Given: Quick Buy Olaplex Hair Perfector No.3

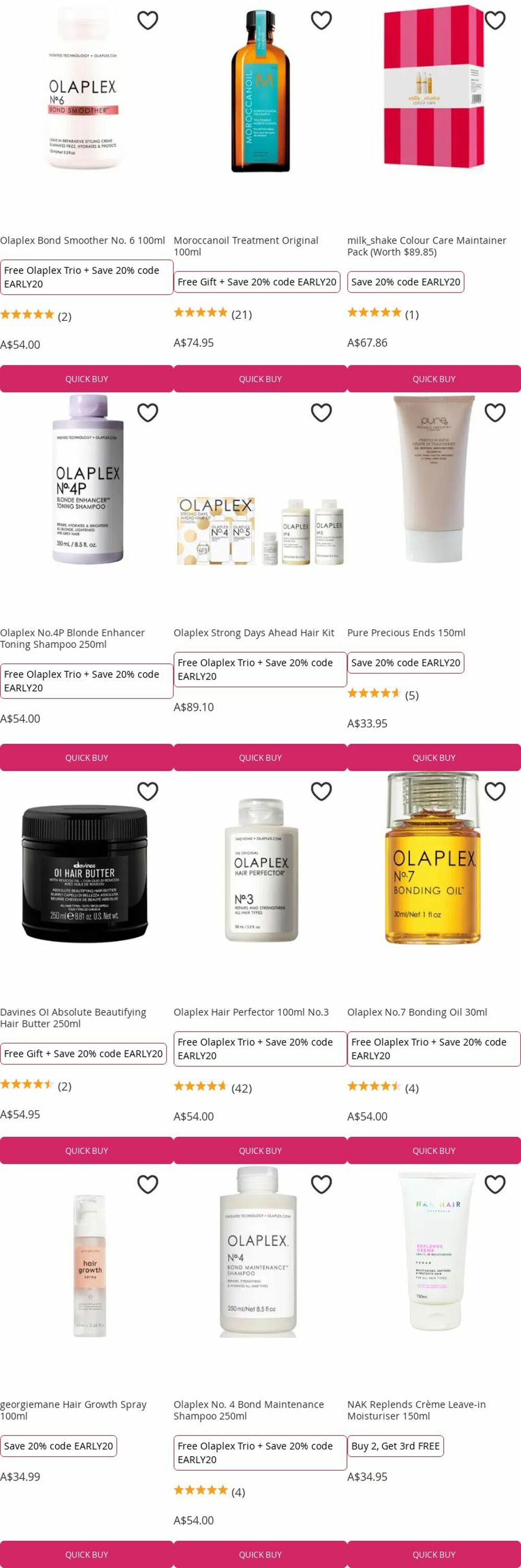Looking at the screenshot, I should coord(260,1150).
